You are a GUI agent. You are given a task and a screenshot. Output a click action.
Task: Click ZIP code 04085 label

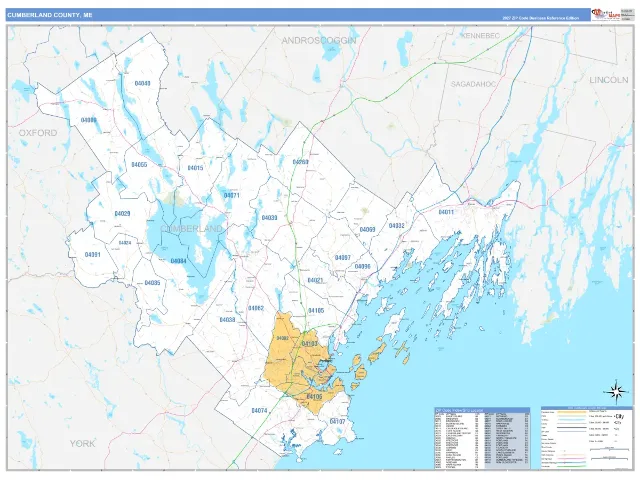[152, 283]
